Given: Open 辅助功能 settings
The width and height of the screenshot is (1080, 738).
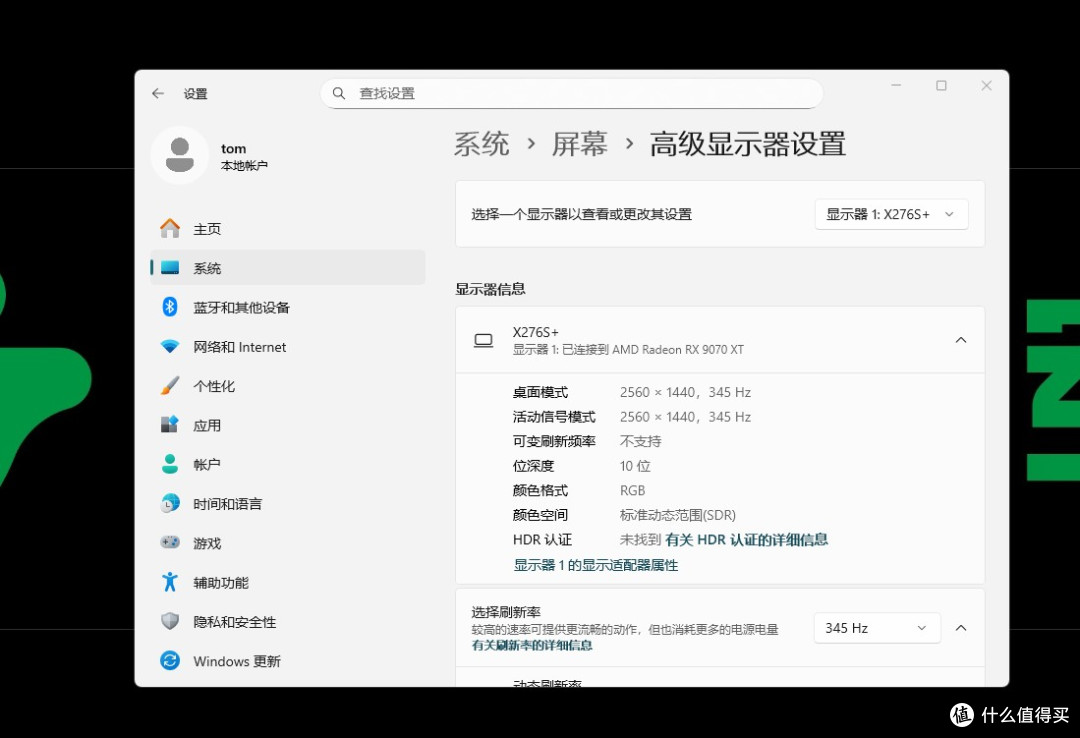Looking at the screenshot, I should tap(288, 582).
